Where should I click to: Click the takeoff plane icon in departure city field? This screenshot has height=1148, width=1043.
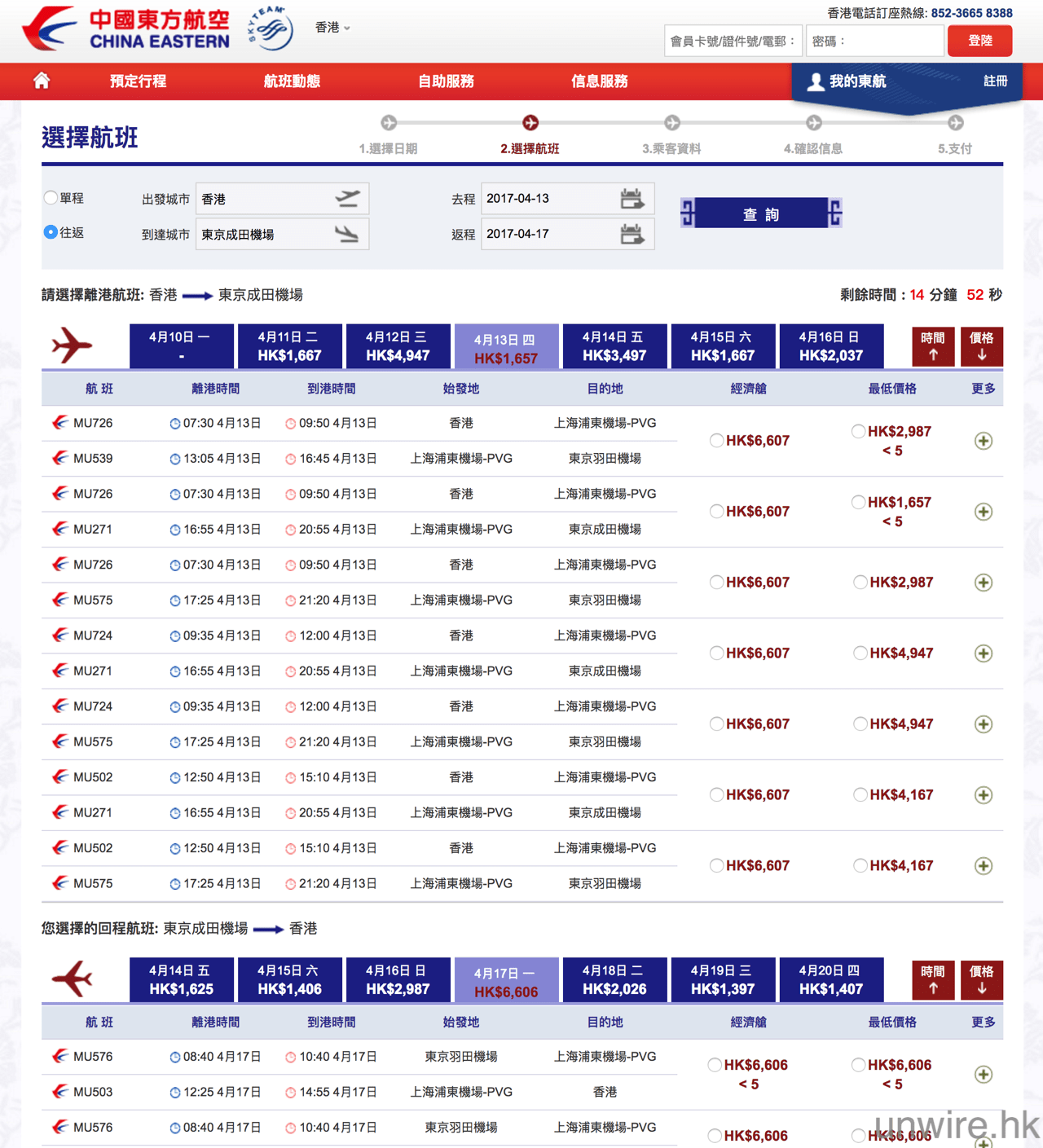(347, 199)
